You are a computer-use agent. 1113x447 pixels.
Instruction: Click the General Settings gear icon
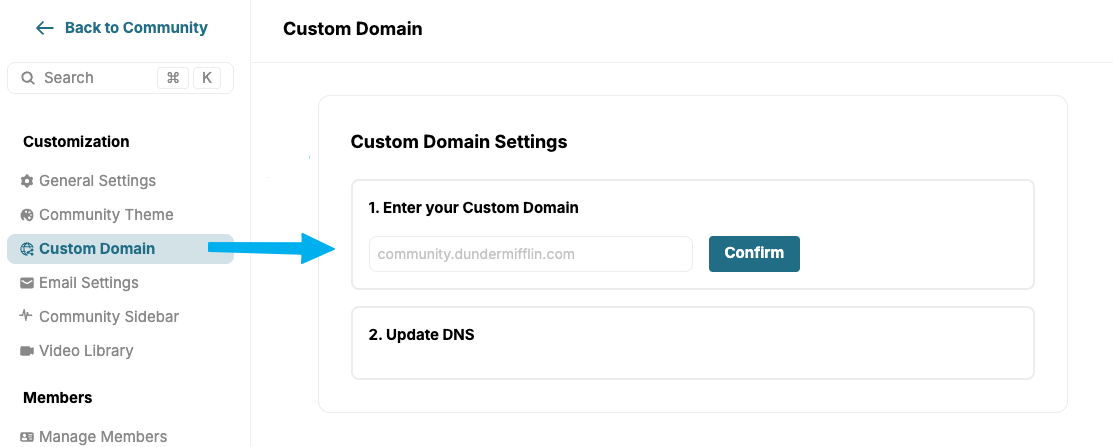click(27, 181)
